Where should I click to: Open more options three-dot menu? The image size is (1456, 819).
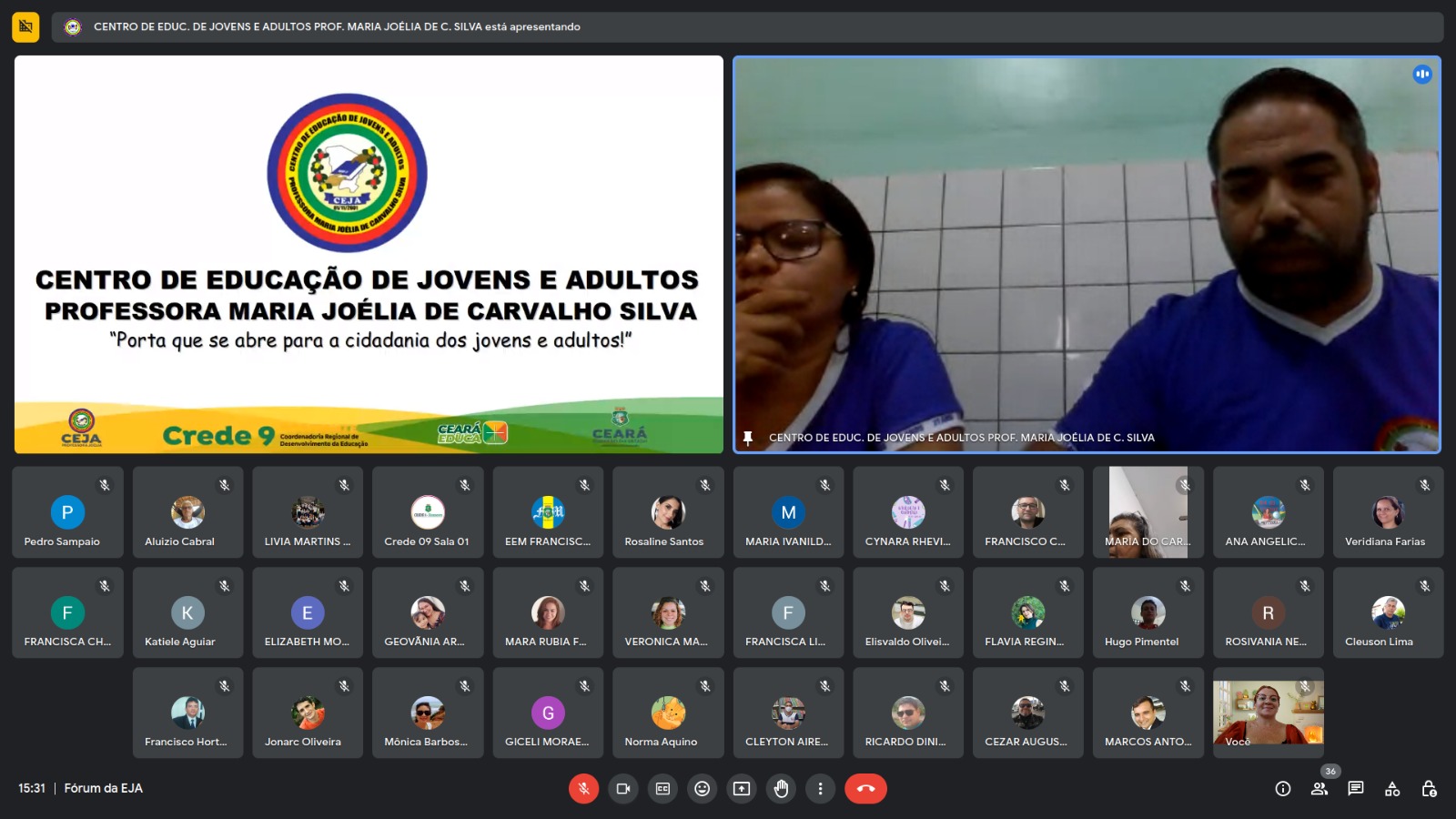tap(820, 789)
